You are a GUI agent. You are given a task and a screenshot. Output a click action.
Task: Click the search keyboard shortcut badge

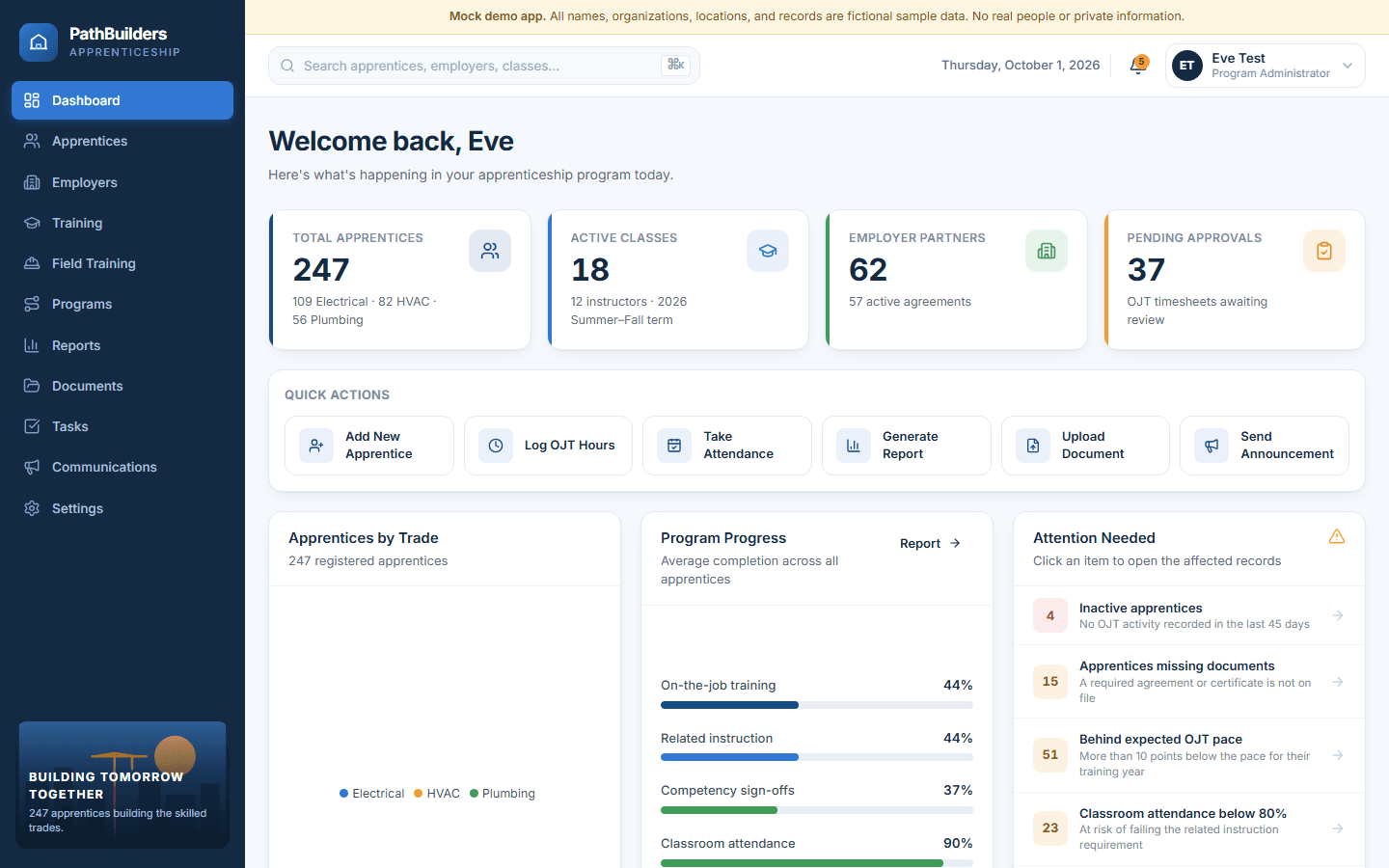(x=676, y=65)
